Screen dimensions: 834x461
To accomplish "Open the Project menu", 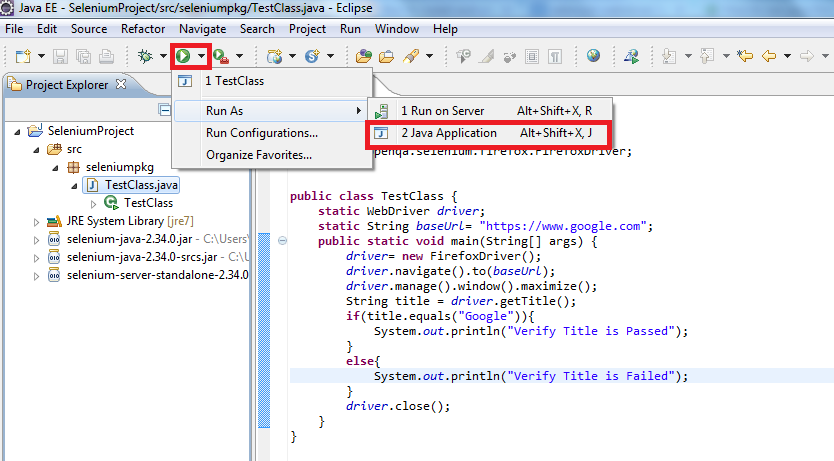I will [307, 29].
